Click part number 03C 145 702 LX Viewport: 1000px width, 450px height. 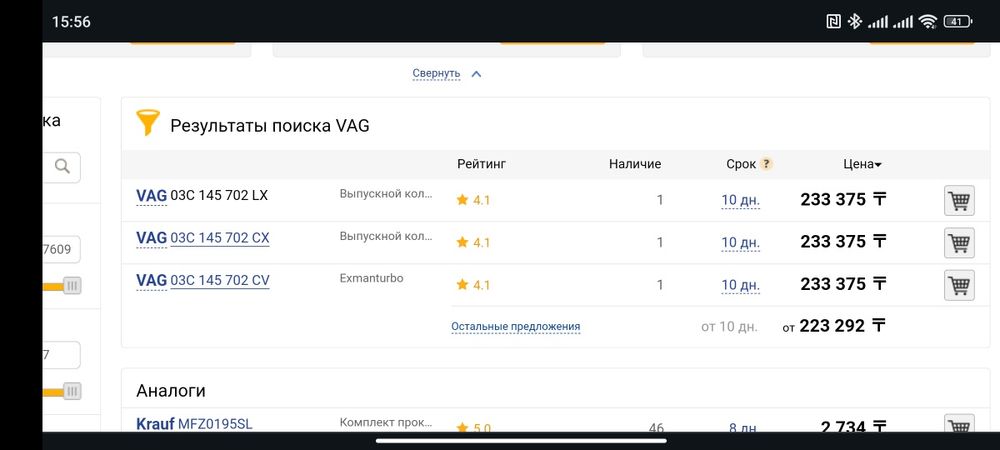[219, 196]
